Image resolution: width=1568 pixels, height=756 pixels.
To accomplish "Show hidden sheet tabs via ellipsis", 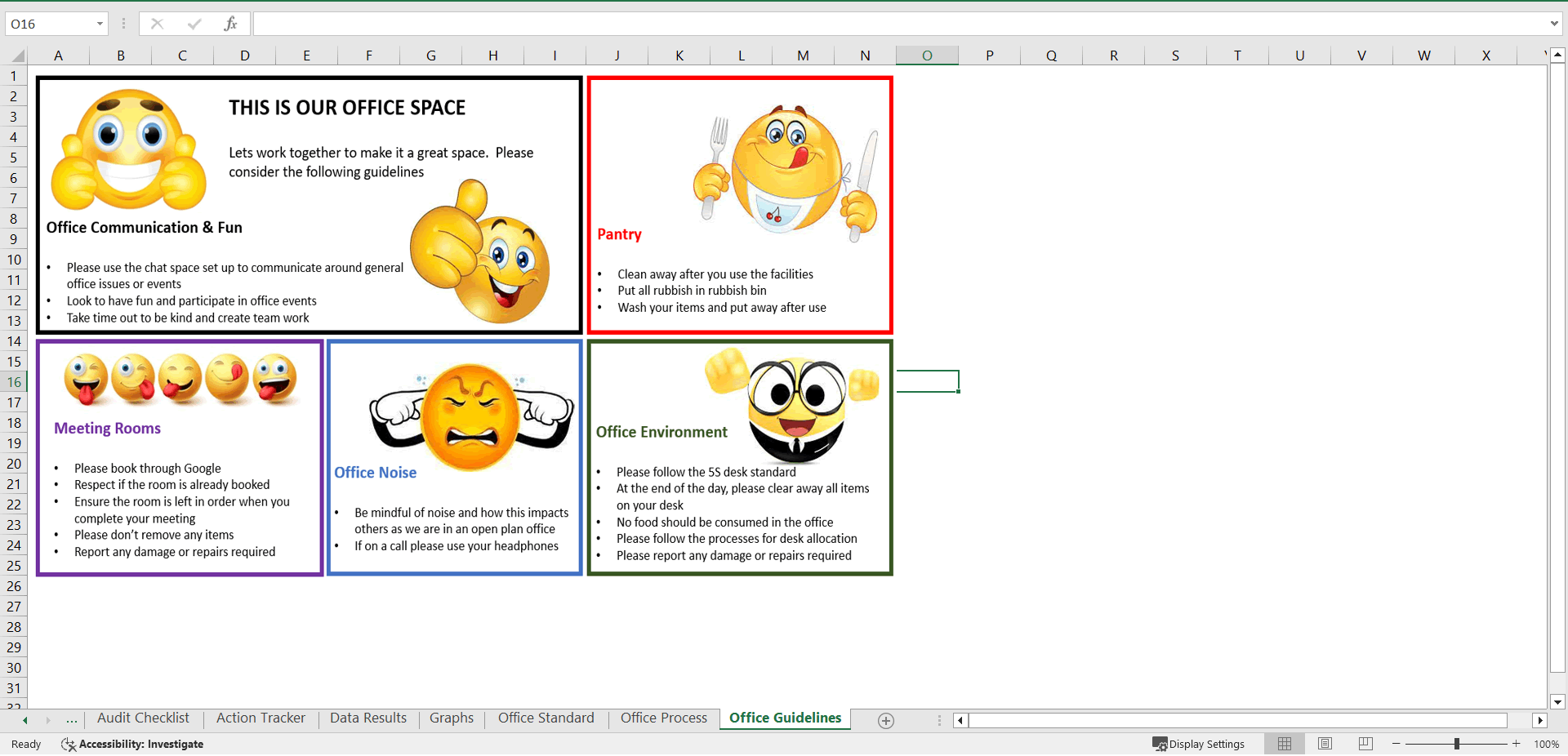I will click(72, 719).
